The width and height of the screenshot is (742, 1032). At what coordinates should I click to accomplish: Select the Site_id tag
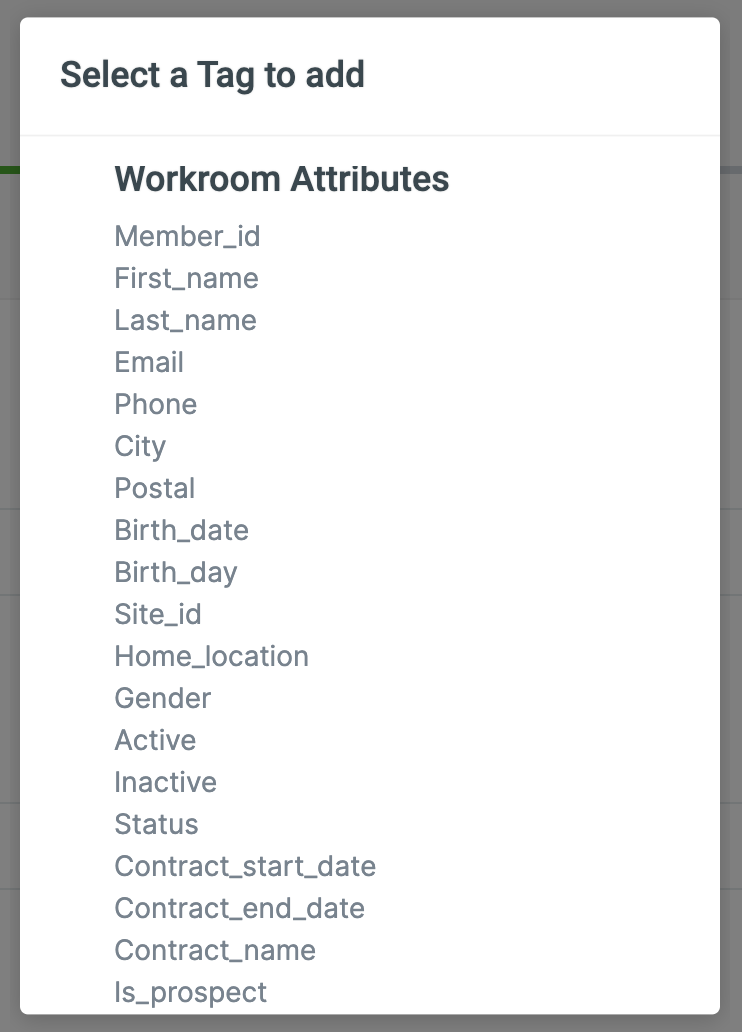tap(158, 614)
